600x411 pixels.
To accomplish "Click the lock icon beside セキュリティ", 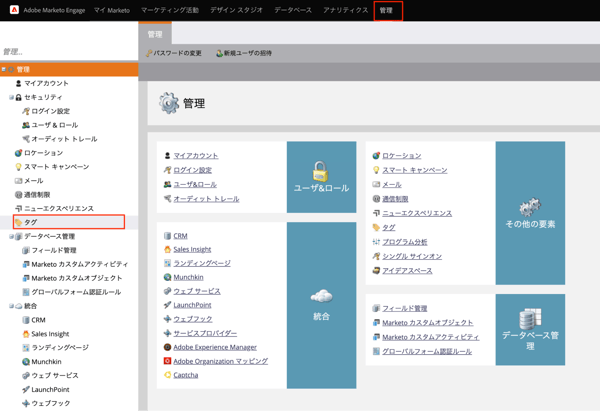I will [18, 97].
